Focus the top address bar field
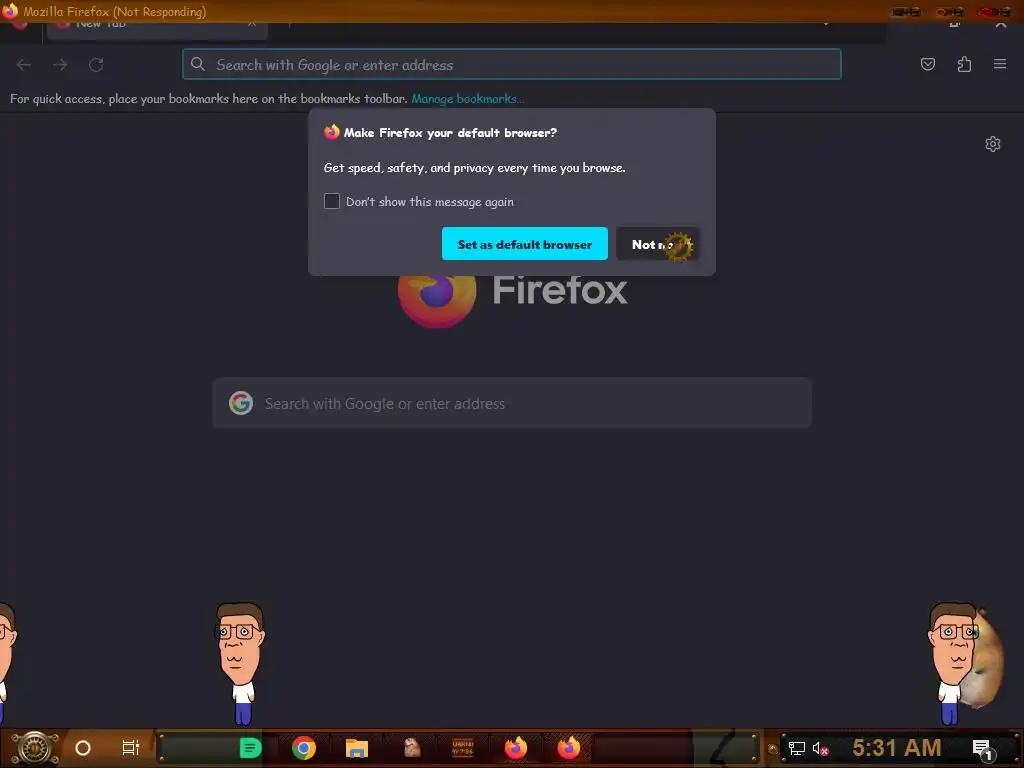Screen dimensions: 1024x768 511,64
